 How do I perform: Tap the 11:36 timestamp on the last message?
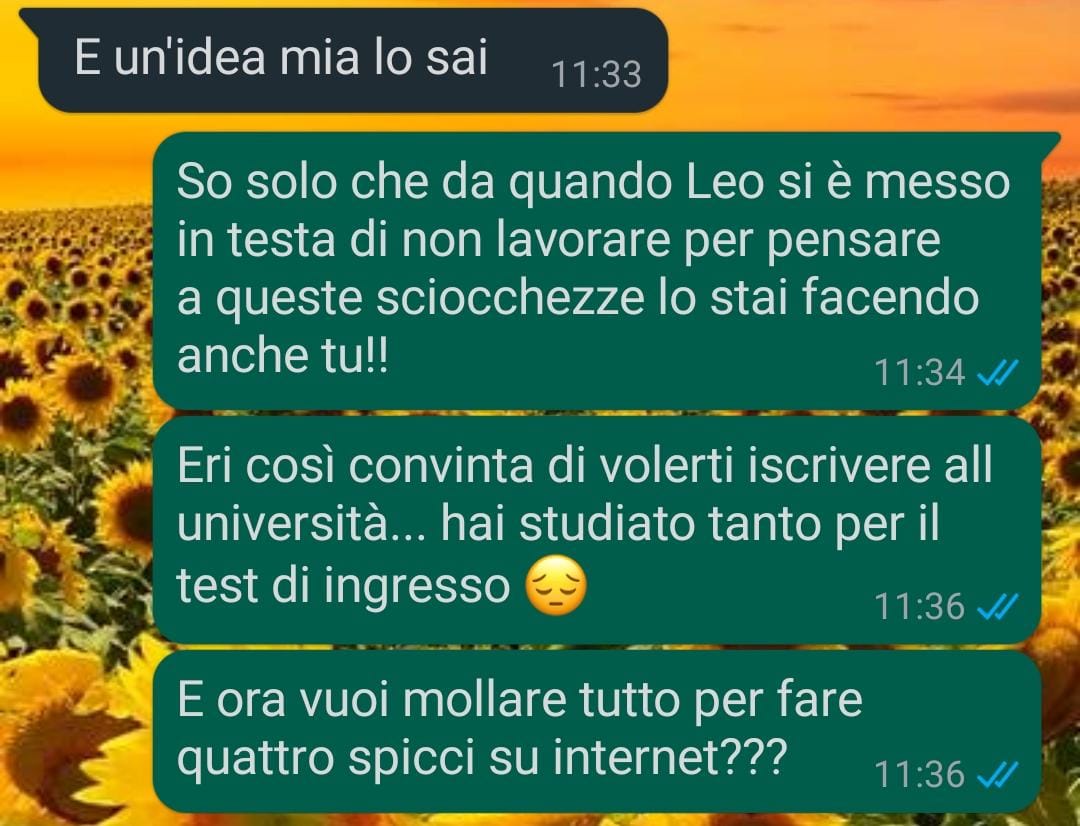pyautogui.click(x=920, y=774)
